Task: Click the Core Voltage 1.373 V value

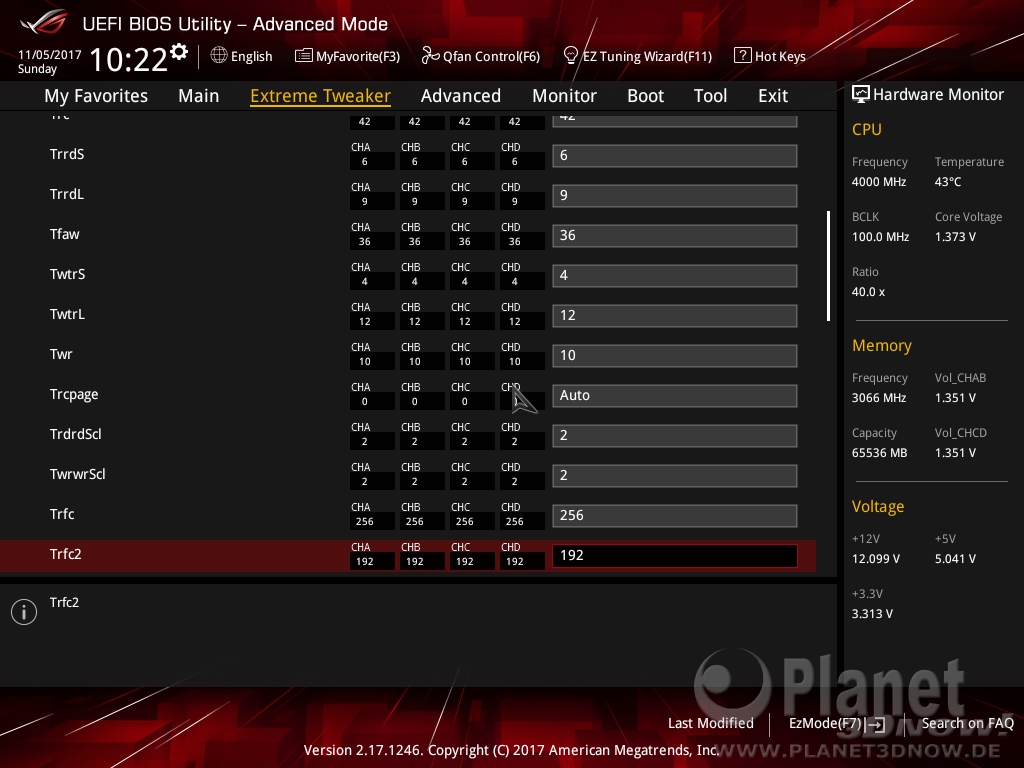Action: [x=955, y=236]
